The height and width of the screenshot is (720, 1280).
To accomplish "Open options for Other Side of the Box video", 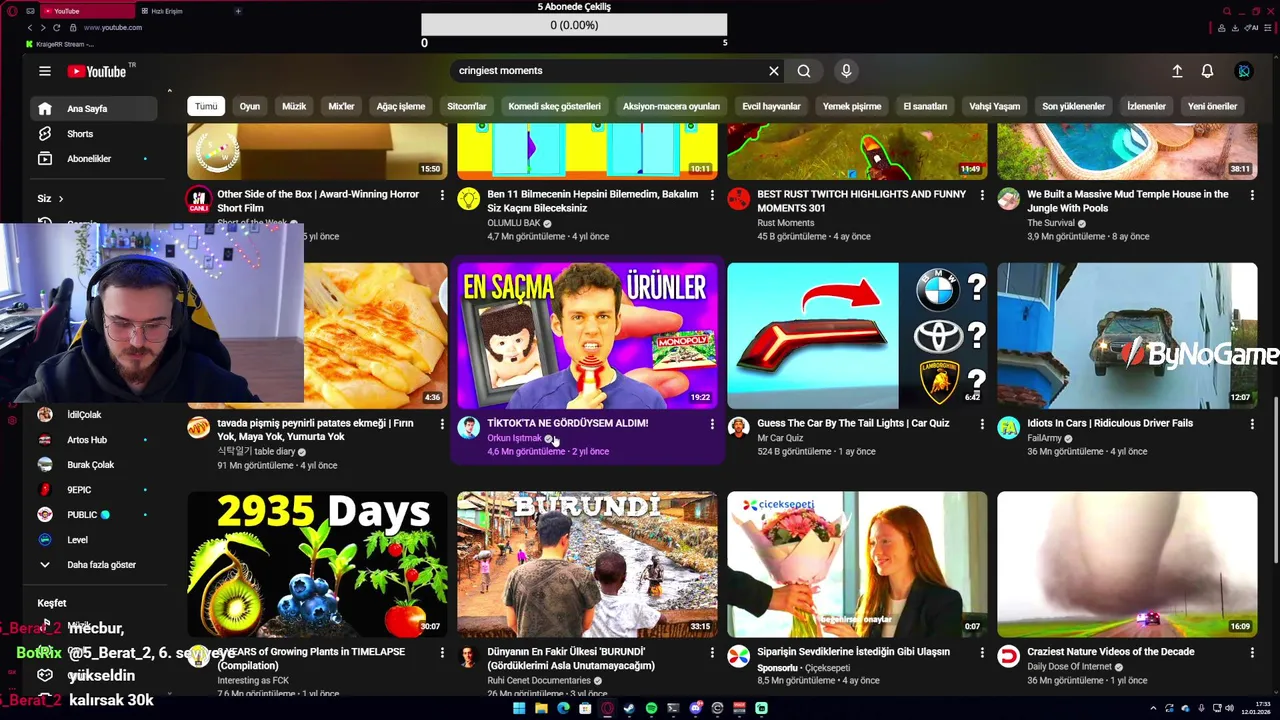I will click(442, 196).
